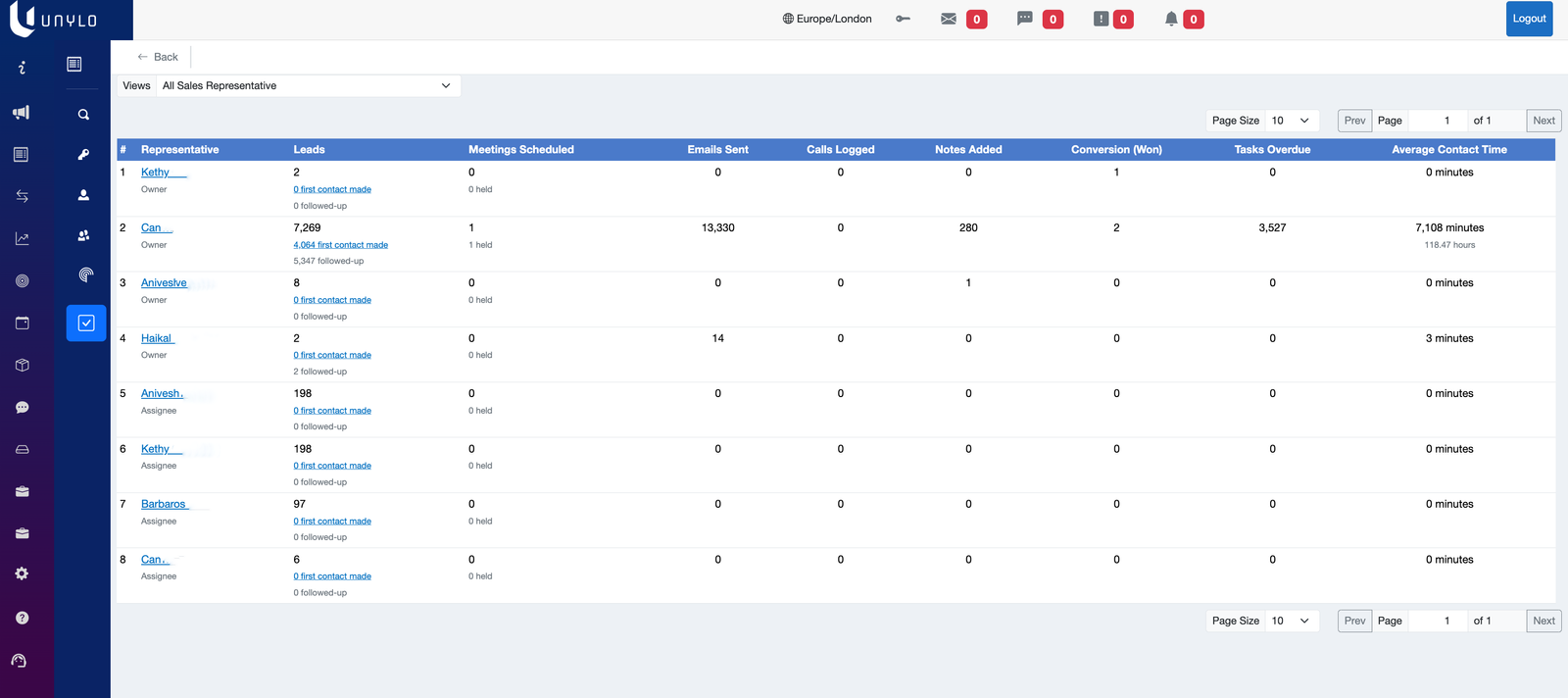Open first contact made link in Haikal's row
Image resolution: width=1568 pixels, height=698 pixels.
point(332,355)
